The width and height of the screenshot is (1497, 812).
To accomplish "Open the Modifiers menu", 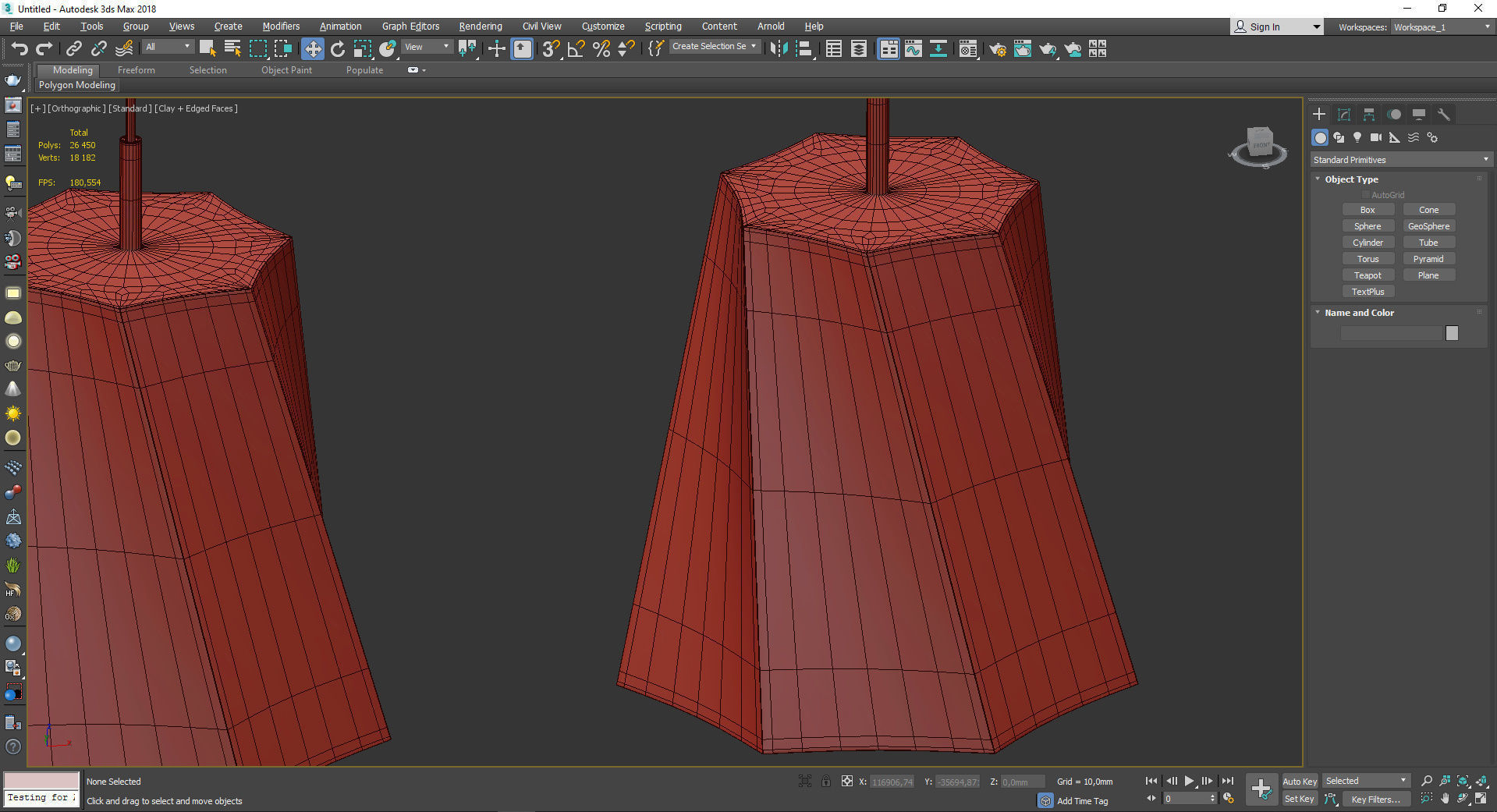I will (x=281, y=27).
